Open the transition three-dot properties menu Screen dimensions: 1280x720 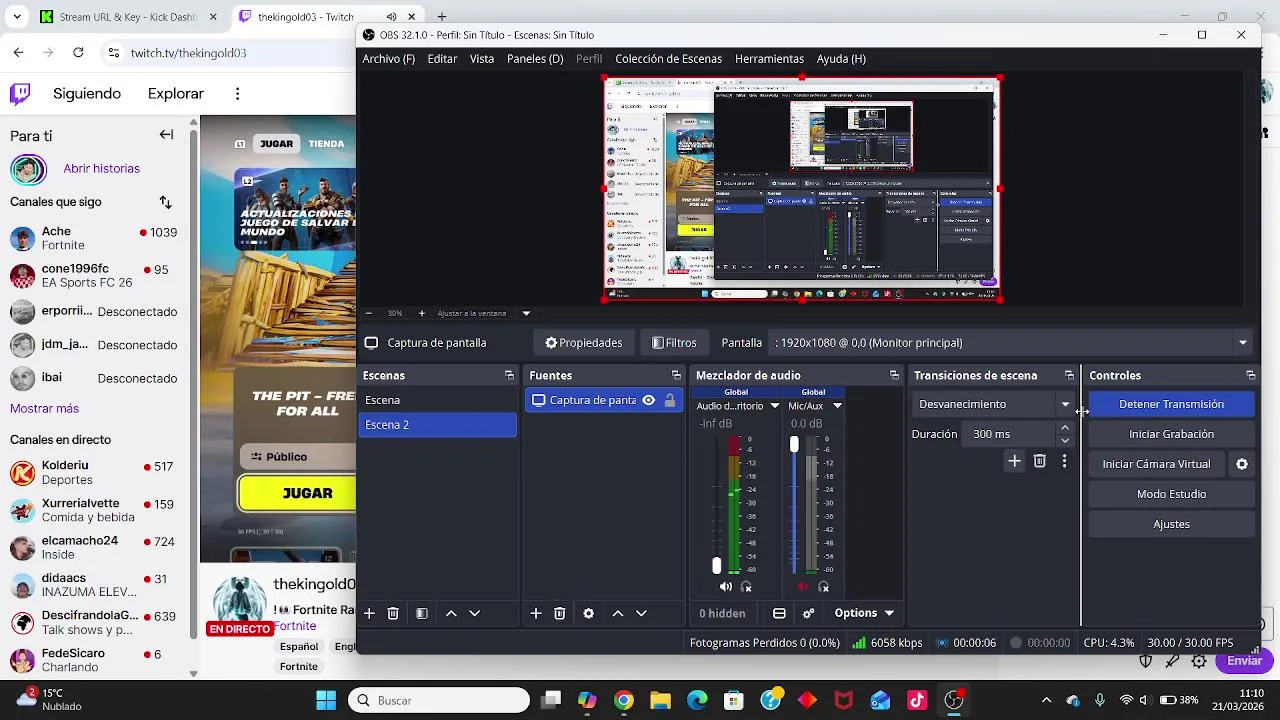pyautogui.click(x=1064, y=461)
